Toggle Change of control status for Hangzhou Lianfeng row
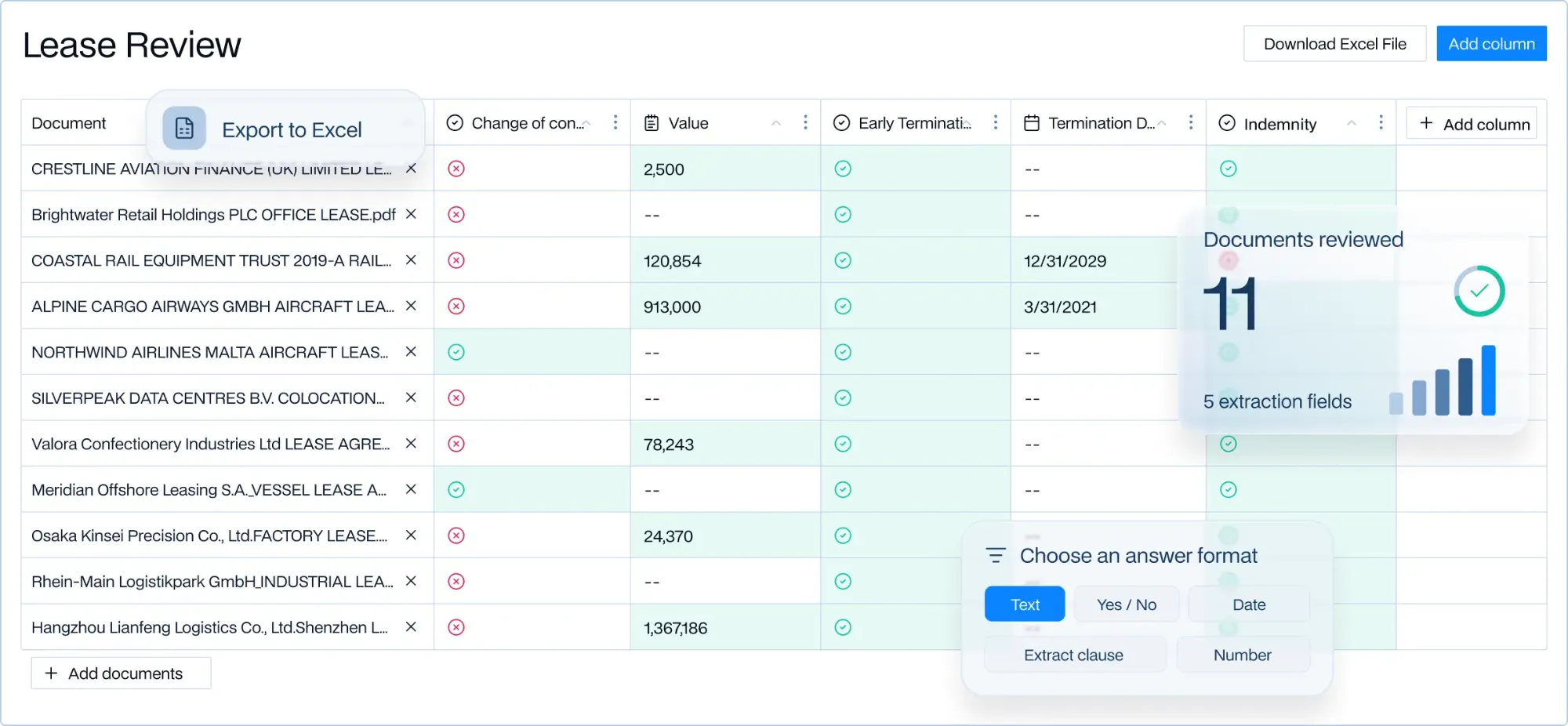Viewport: 1568px width, 726px height. click(x=456, y=627)
